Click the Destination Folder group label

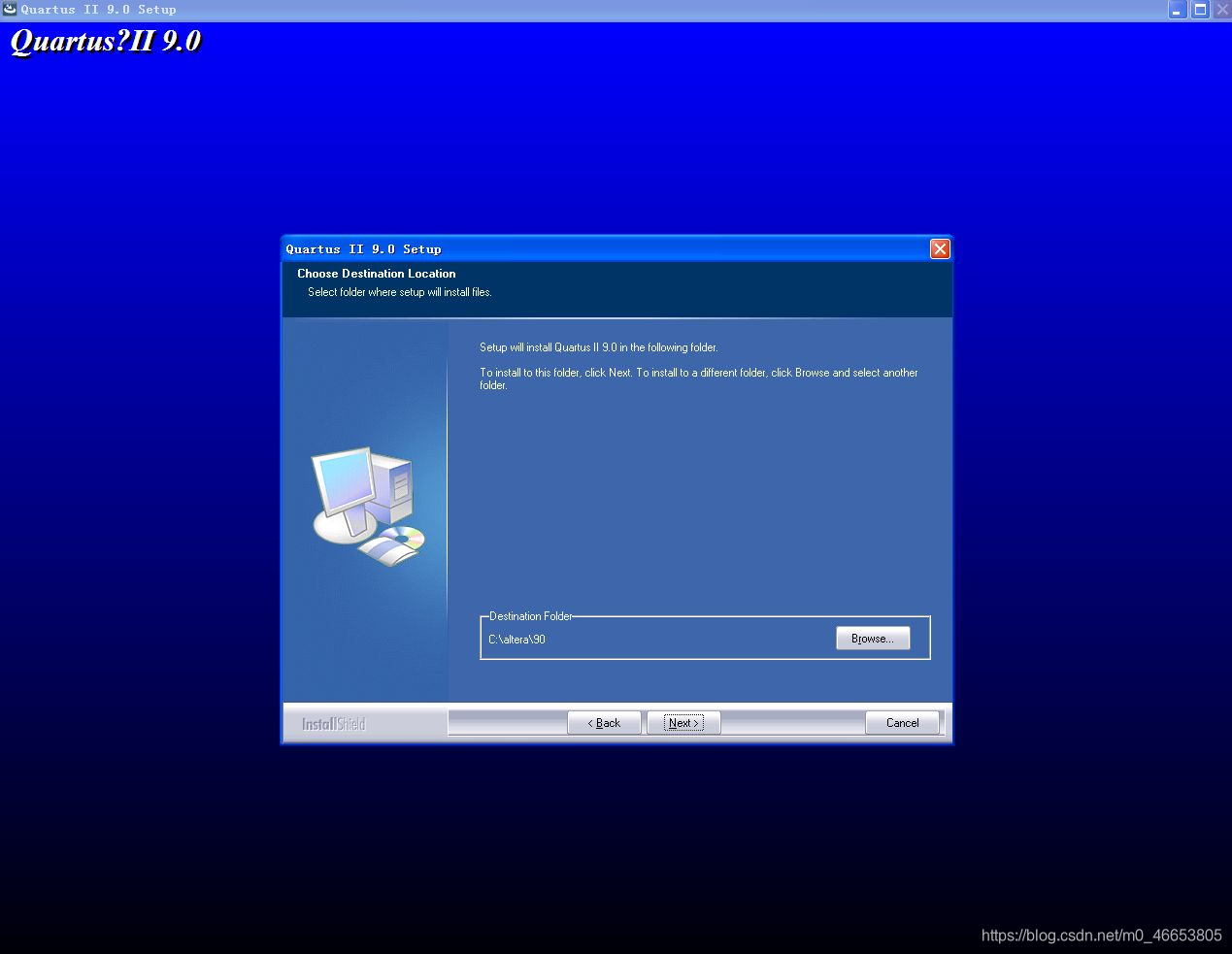(530, 616)
